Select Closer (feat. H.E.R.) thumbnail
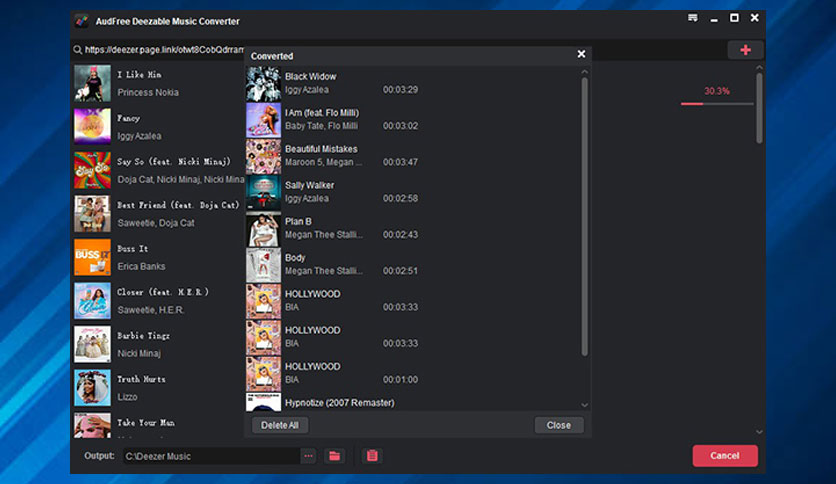 click(92, 301)
